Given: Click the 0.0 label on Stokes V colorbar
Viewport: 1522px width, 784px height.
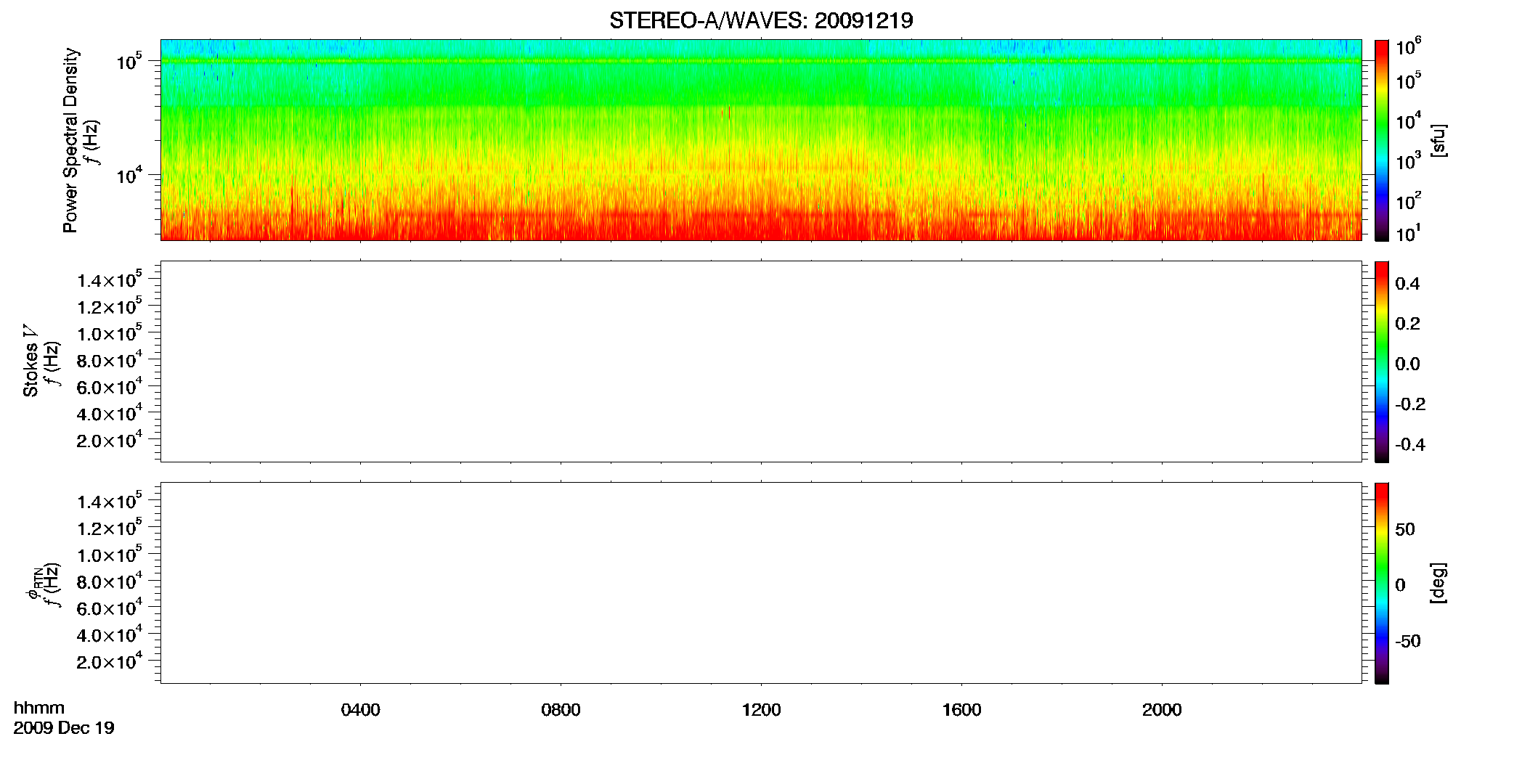Looking at the screenshot, I should point(1407,364).
